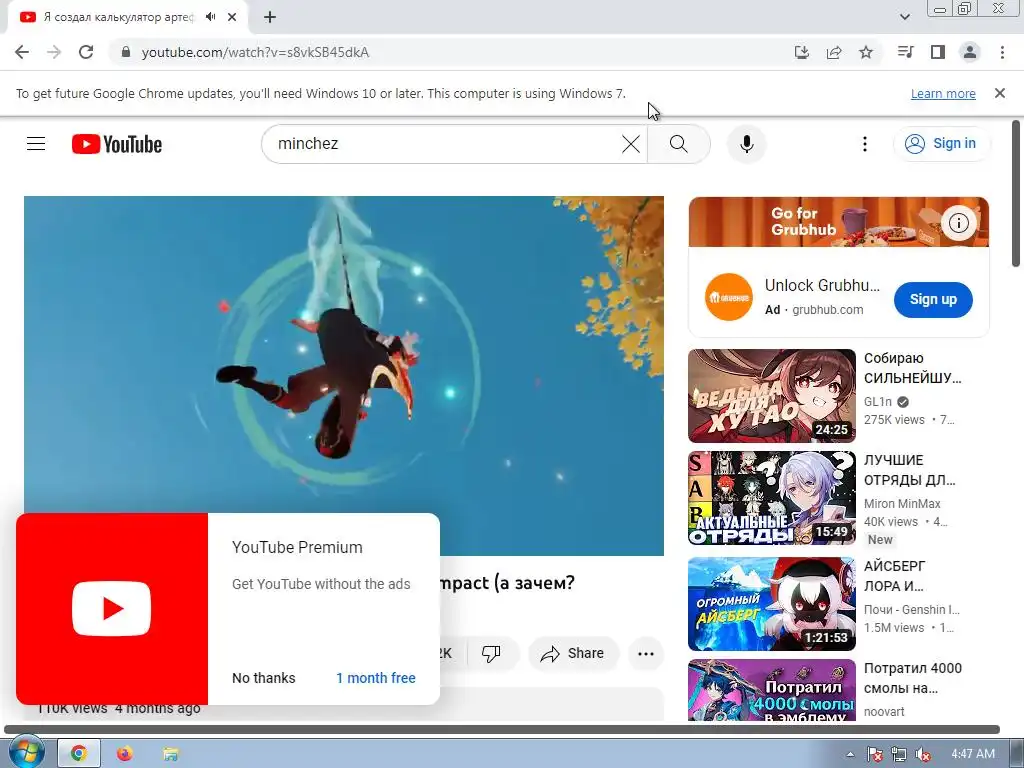Close the YouTube browser tab

(x=232, y=17)
